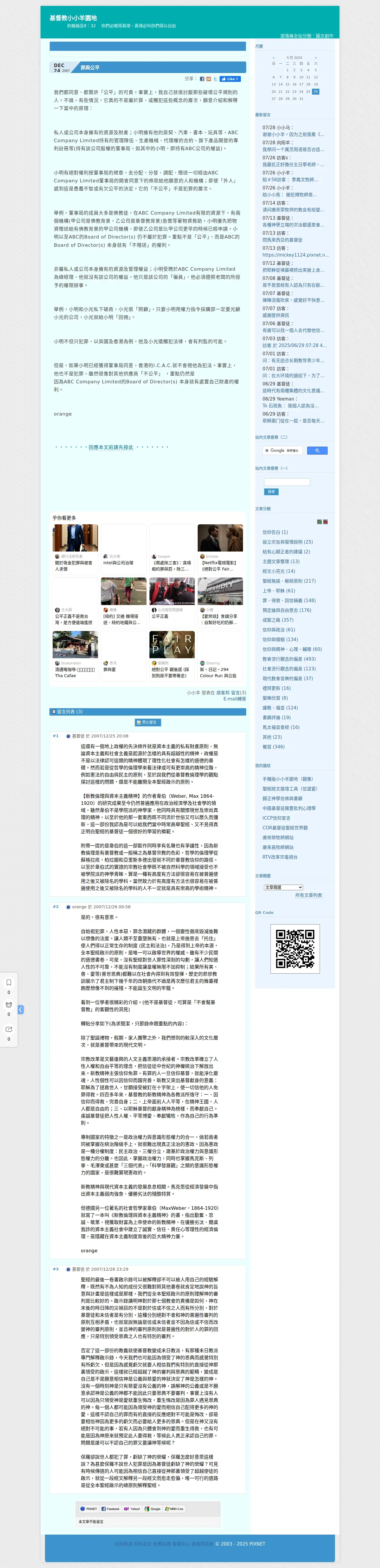Log in via Yahoo! button

[x=132, y=1509]
